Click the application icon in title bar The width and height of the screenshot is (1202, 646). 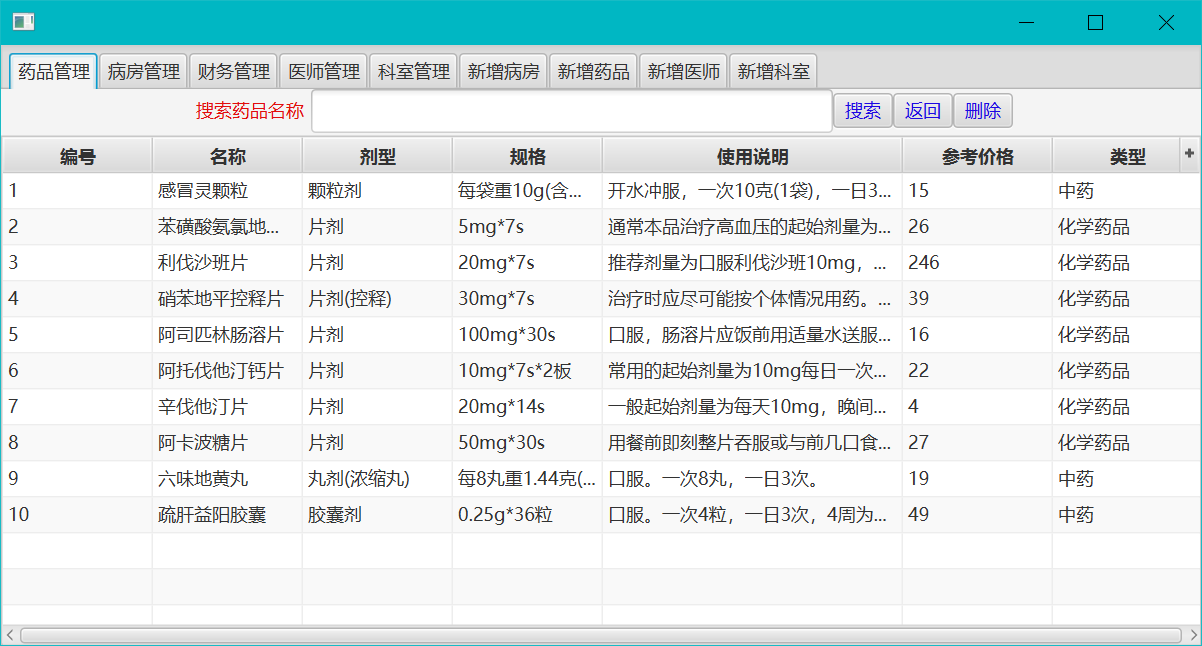click(x=23, y=22)
